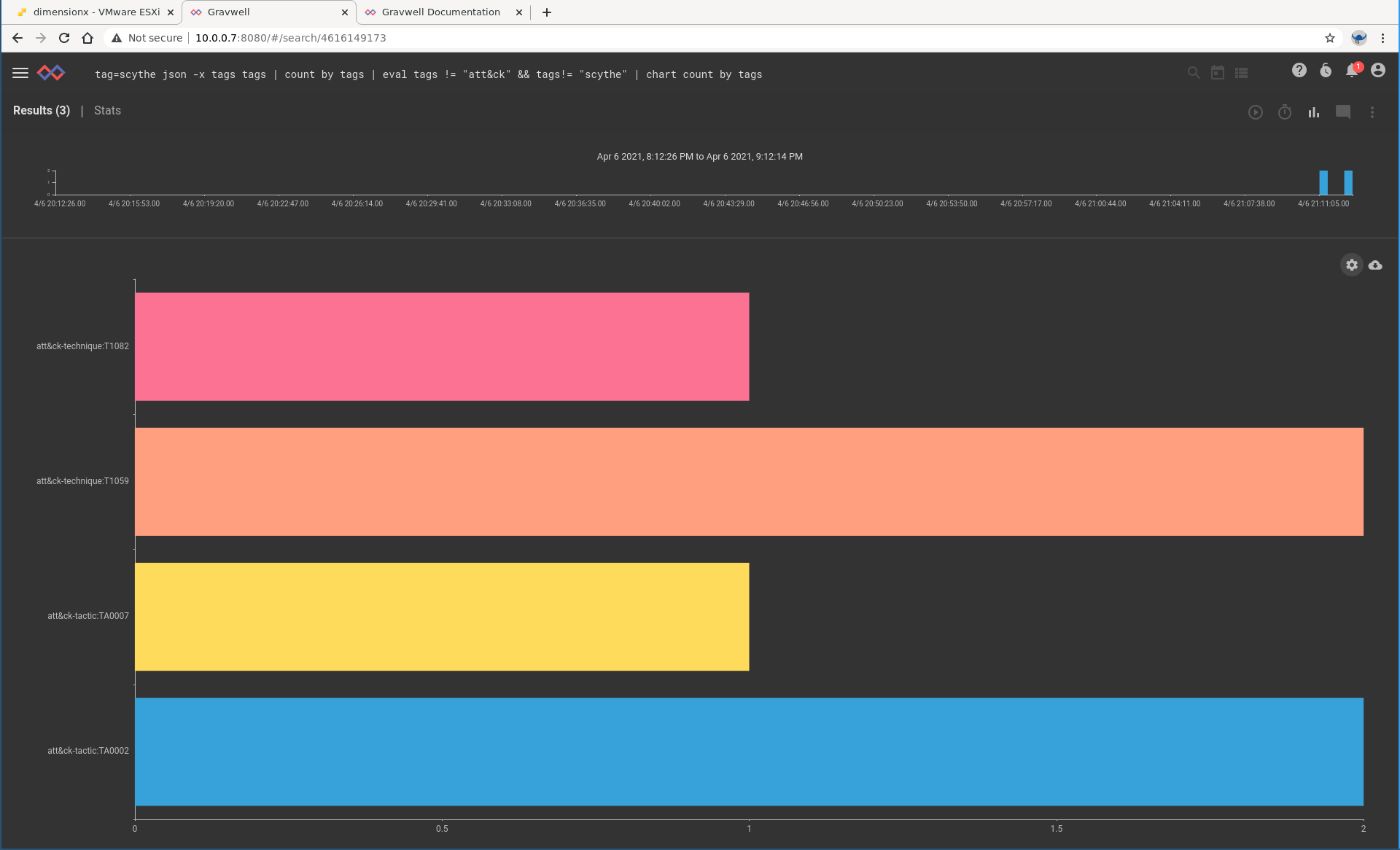Click the pink T1082 bar
This screenshot has height=850, width=1400.
[x=442, y=347]
